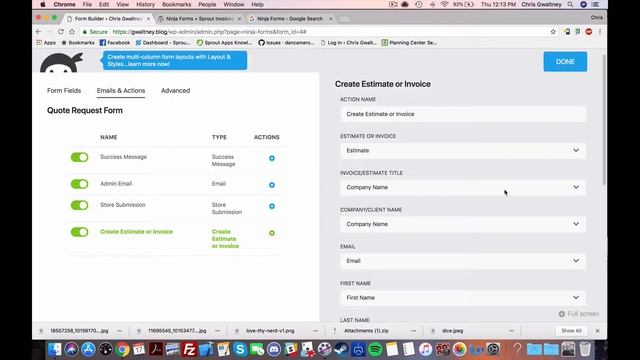Click the Full screen button
640x360 pixels.
click(x=579, y=314)
